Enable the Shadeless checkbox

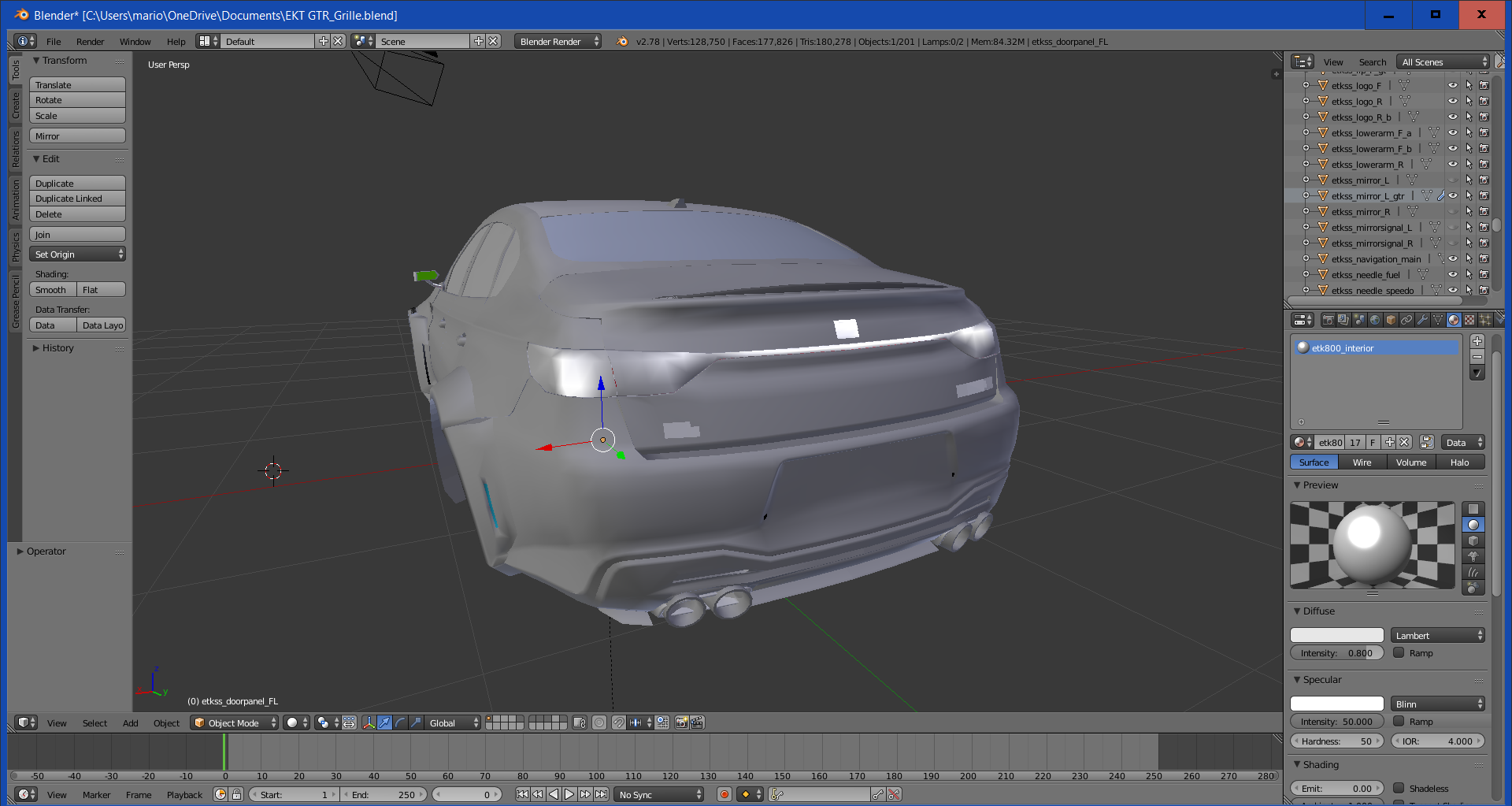pyautogui.click(x=1399, y=788)
